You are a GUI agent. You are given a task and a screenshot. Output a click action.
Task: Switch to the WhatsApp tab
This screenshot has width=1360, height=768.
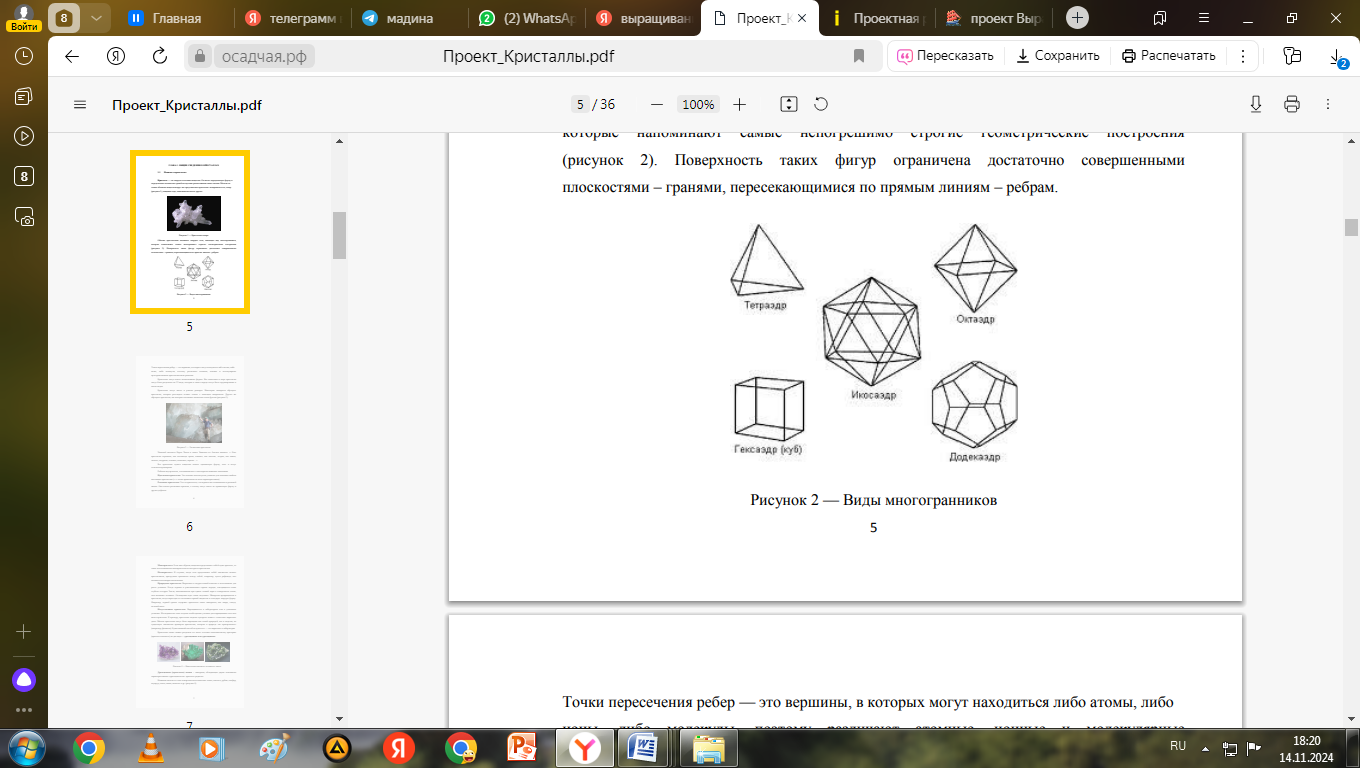[x=525, y=18]
